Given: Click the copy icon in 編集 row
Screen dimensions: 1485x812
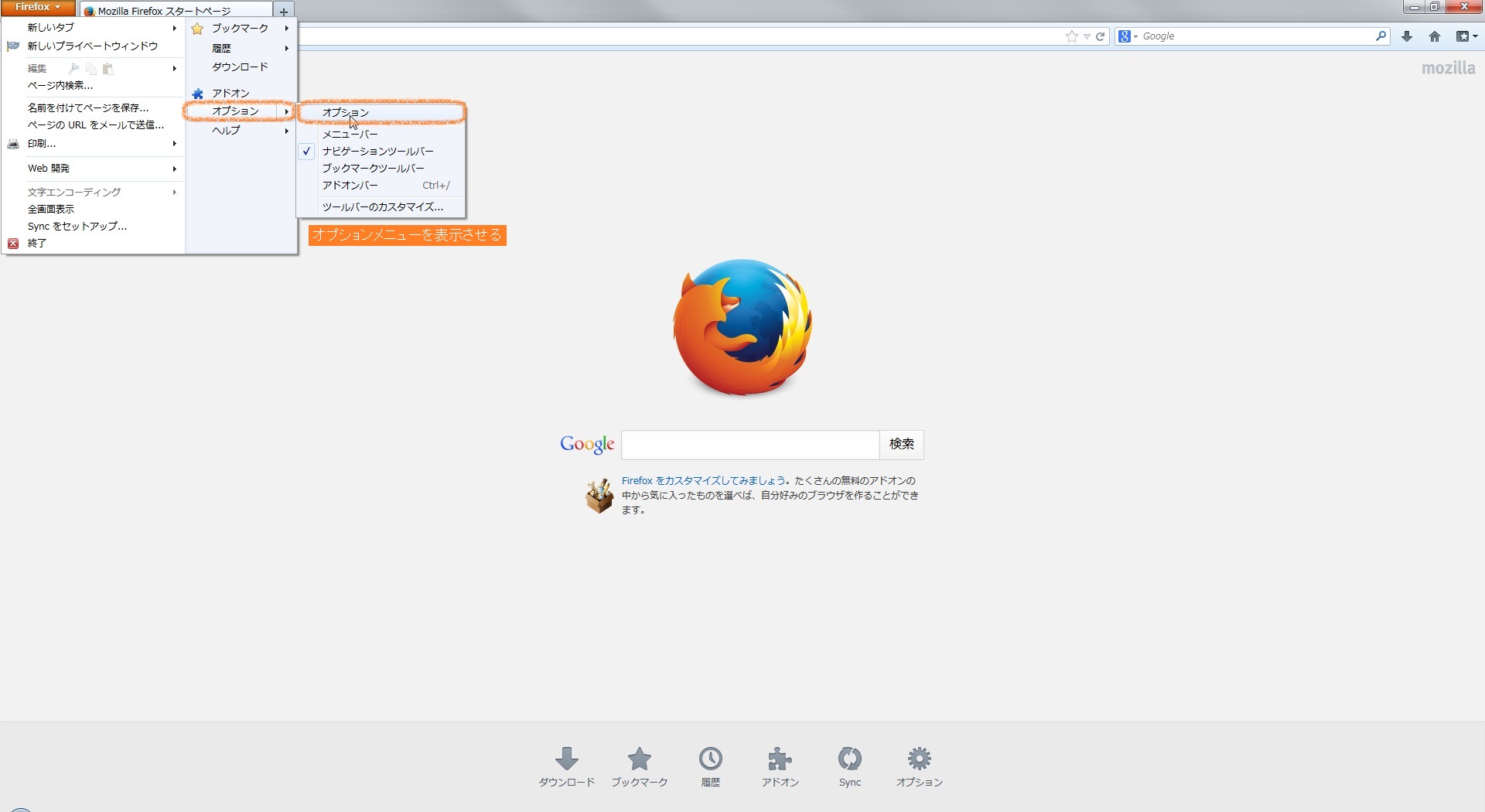Looking at the screenshot, I should coord(91,69).
